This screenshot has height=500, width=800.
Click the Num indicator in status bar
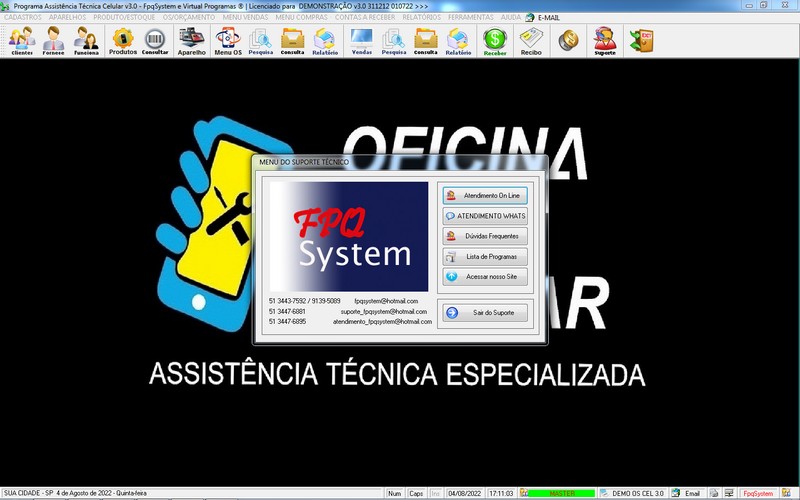tap(394, 493)
